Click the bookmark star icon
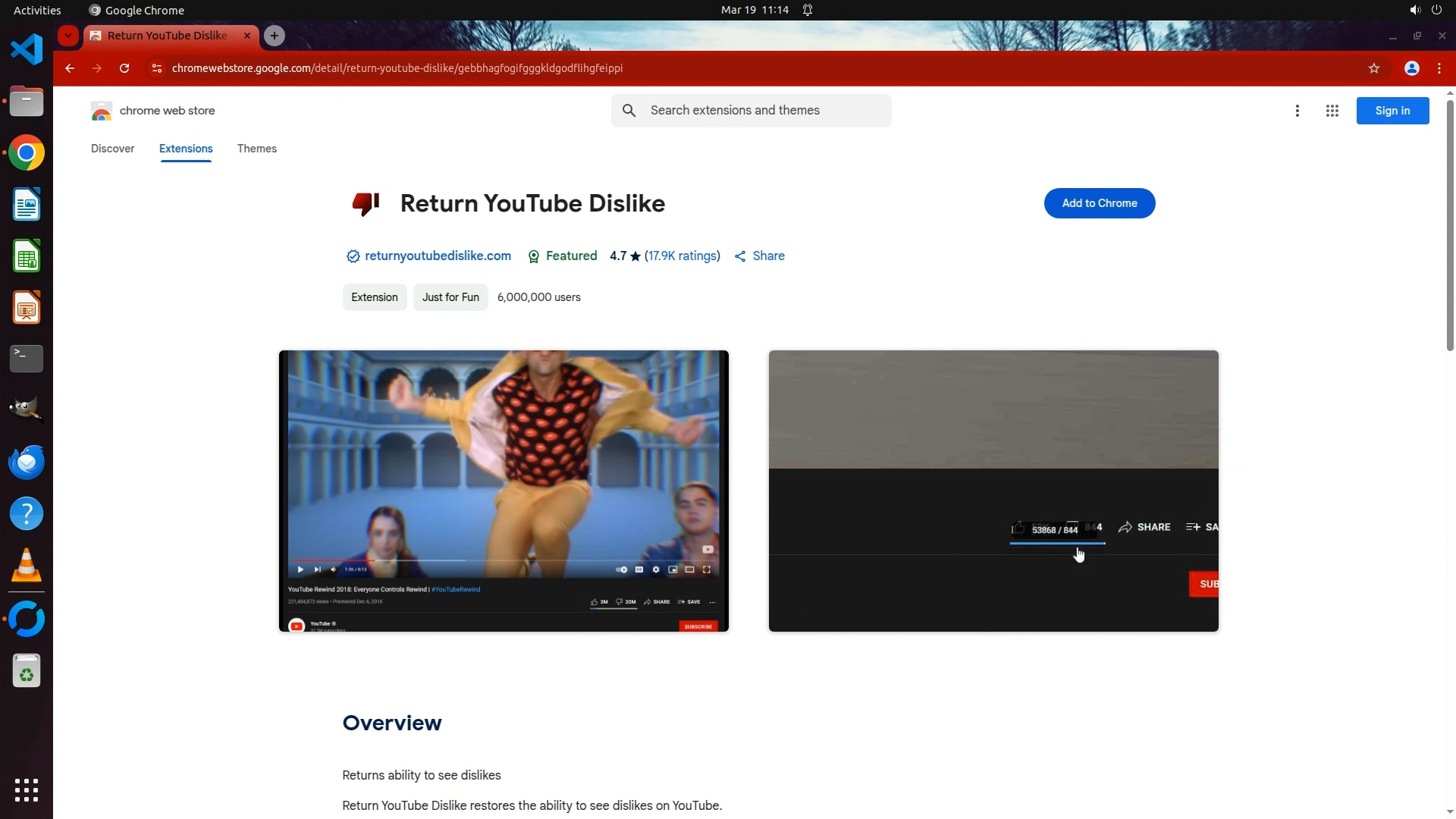1456x819 pixels. (x=1373, y=68)
